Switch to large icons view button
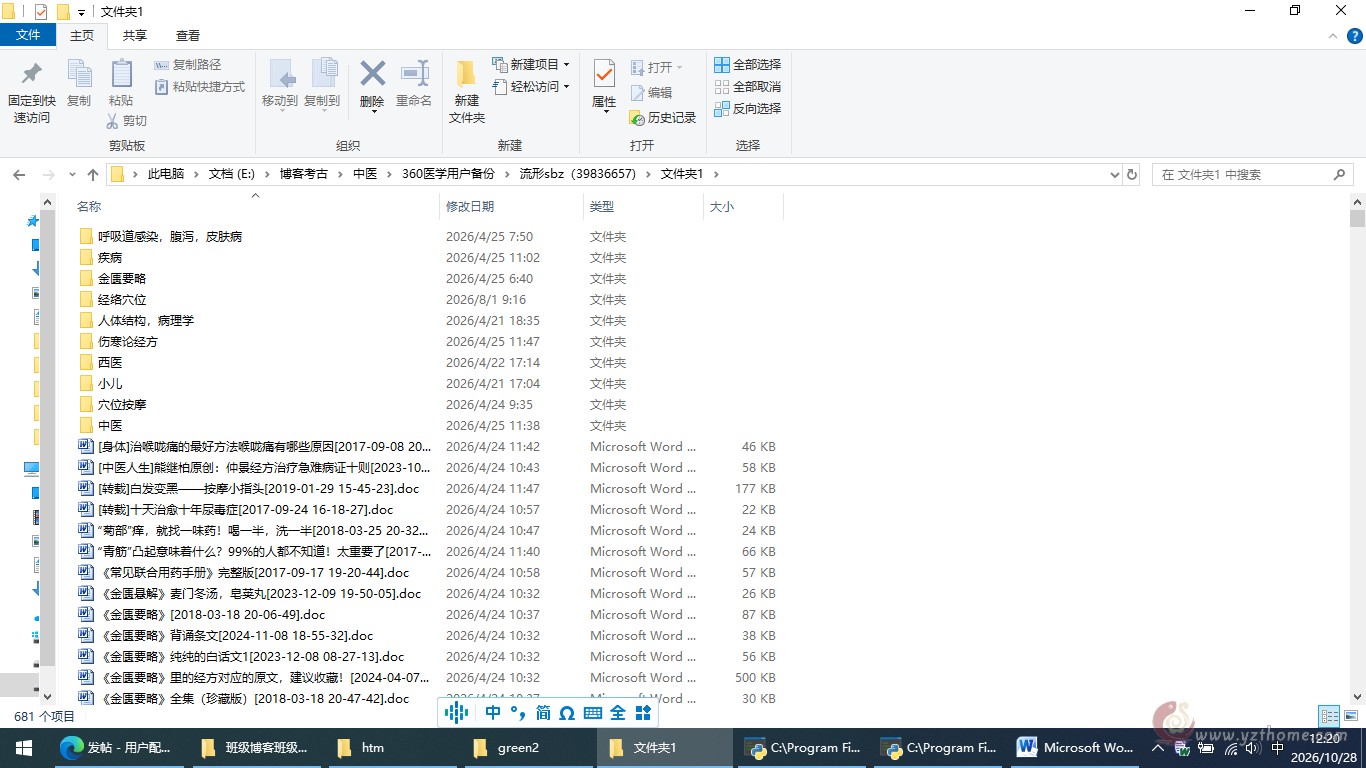1366x768 pixels. point(1351,716)
